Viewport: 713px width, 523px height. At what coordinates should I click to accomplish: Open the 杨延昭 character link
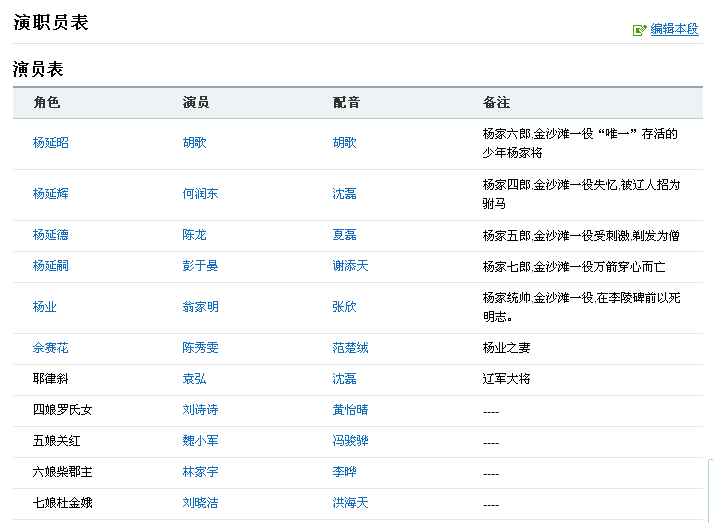(51, 143)
